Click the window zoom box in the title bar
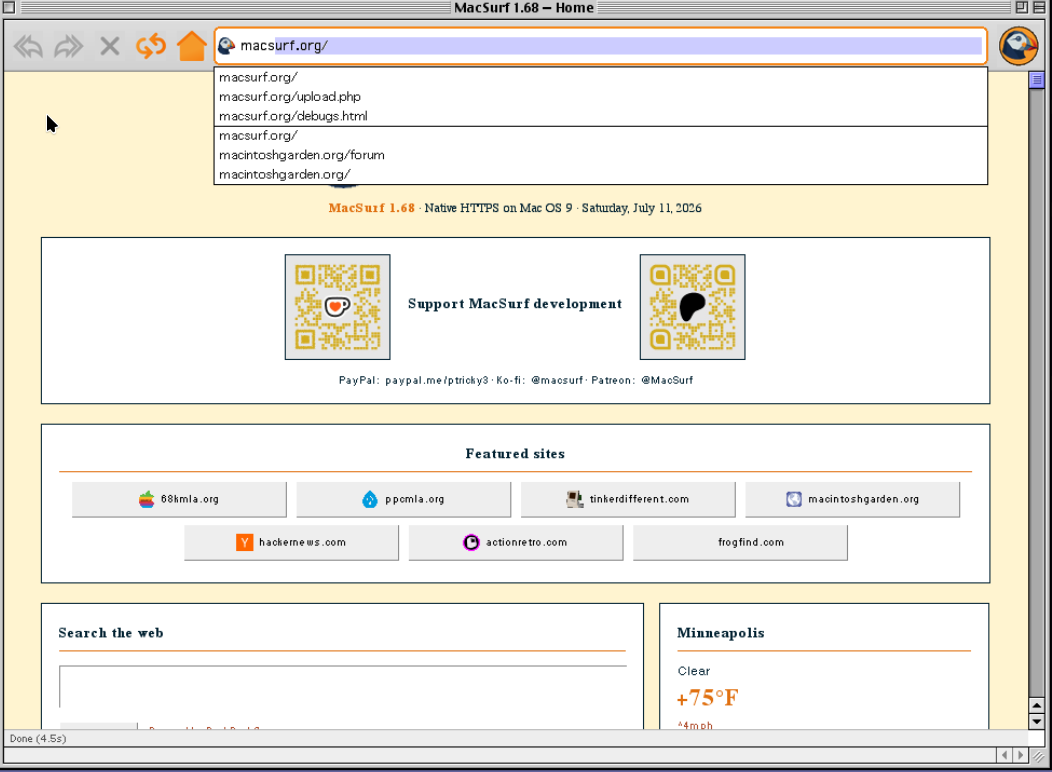Screen dimensions: 1052x772 click(x=1022, y=7)
